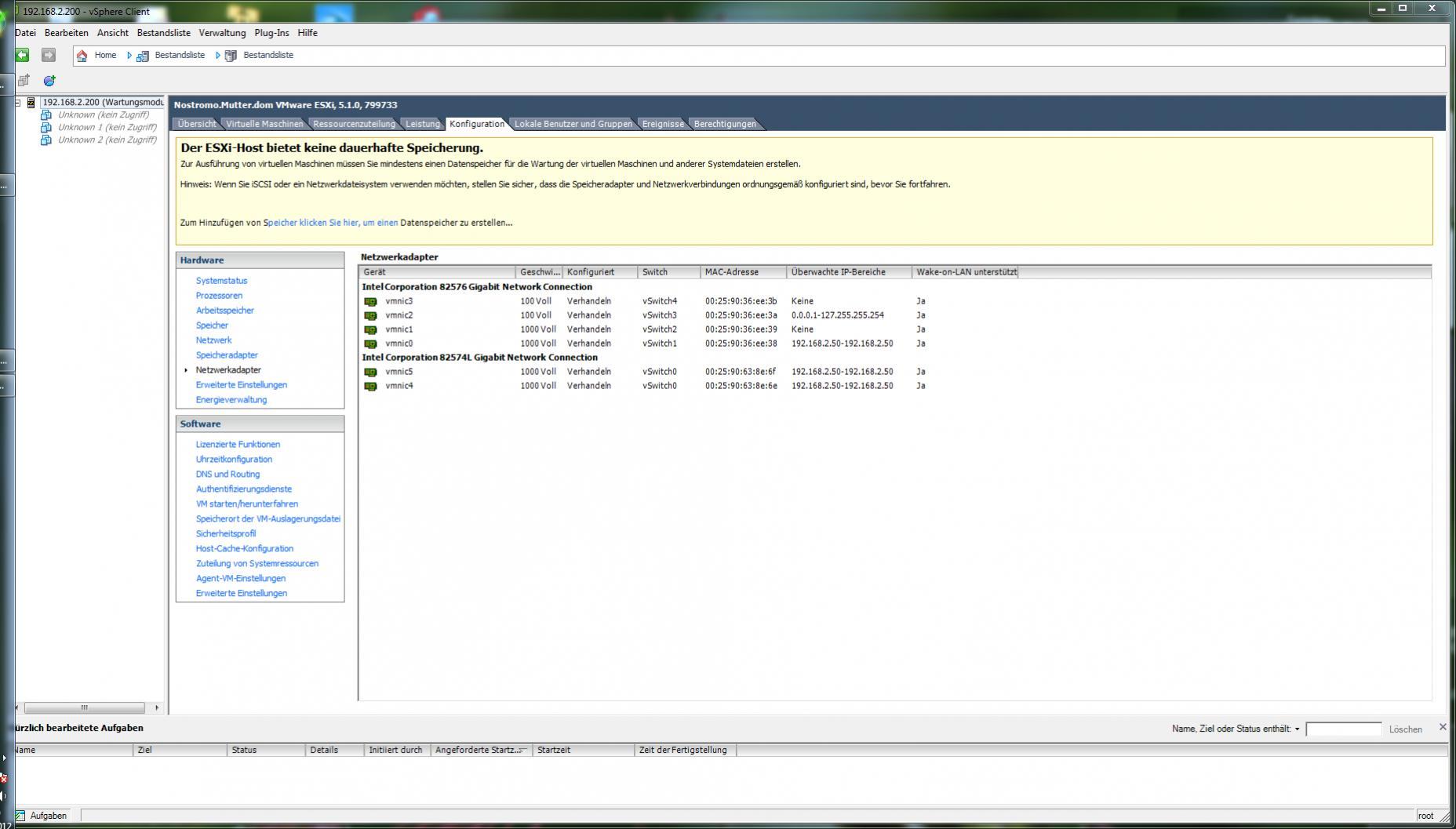The height and width of the screenshot is (829, 1456).
Task: Click the Löschen button in tasks filter
Action: coord(1405,729)
